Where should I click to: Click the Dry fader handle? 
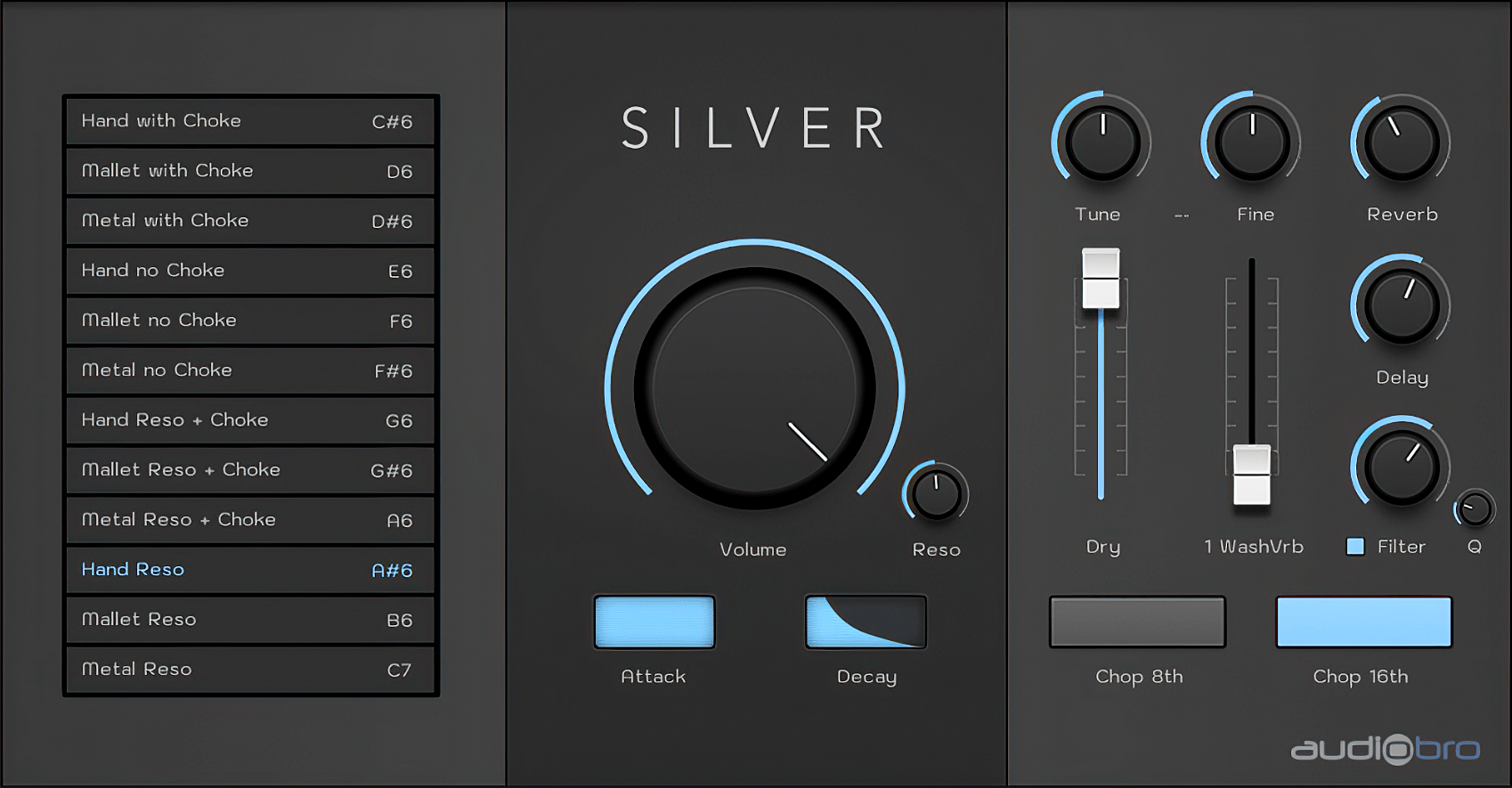point(1101,279)
